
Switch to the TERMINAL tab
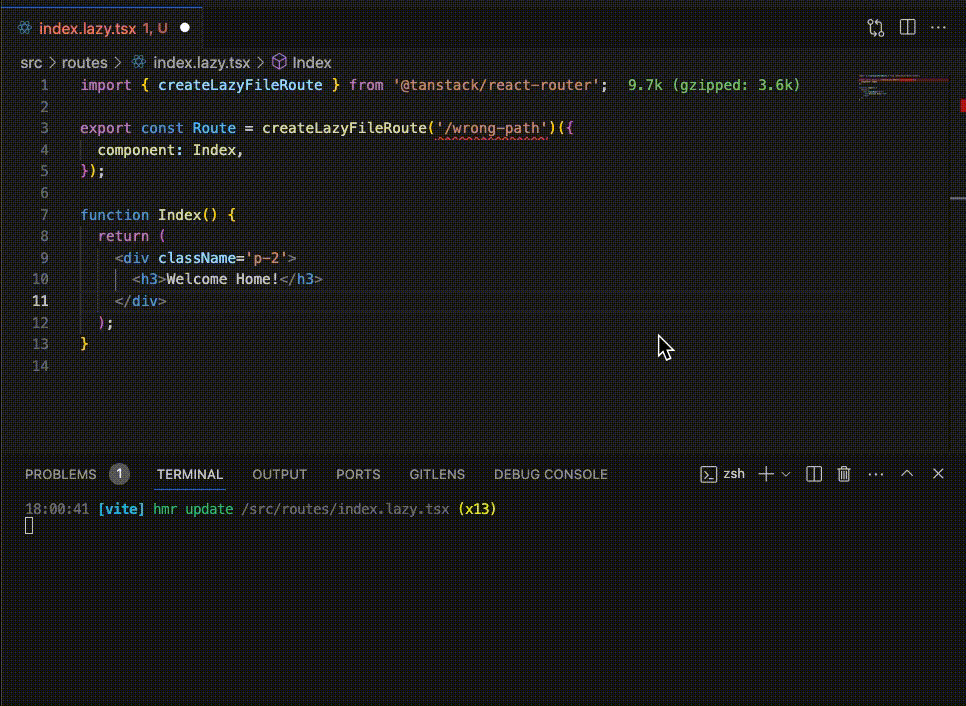coord(190,474)
